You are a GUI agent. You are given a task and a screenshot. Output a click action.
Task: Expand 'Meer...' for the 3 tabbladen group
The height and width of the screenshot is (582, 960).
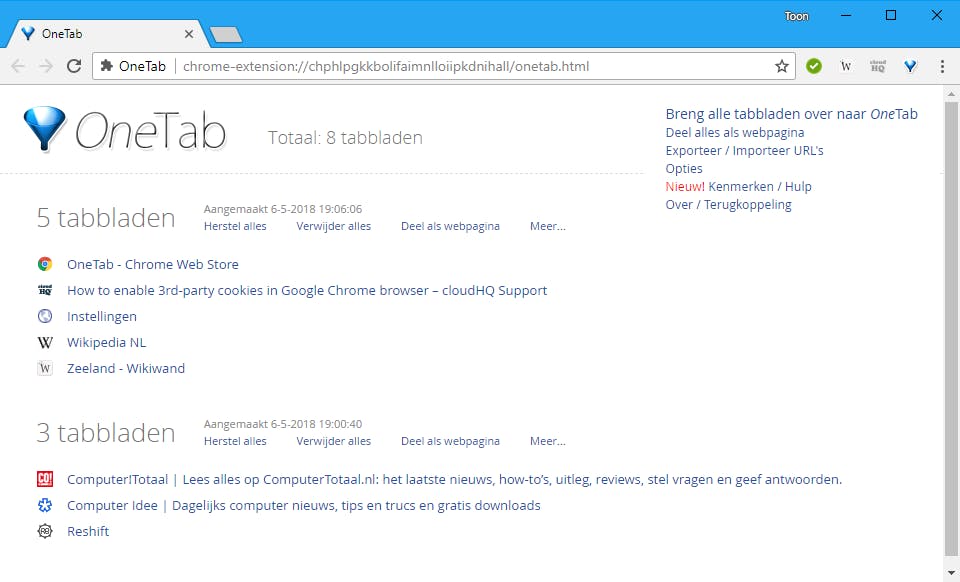(547, 441)
